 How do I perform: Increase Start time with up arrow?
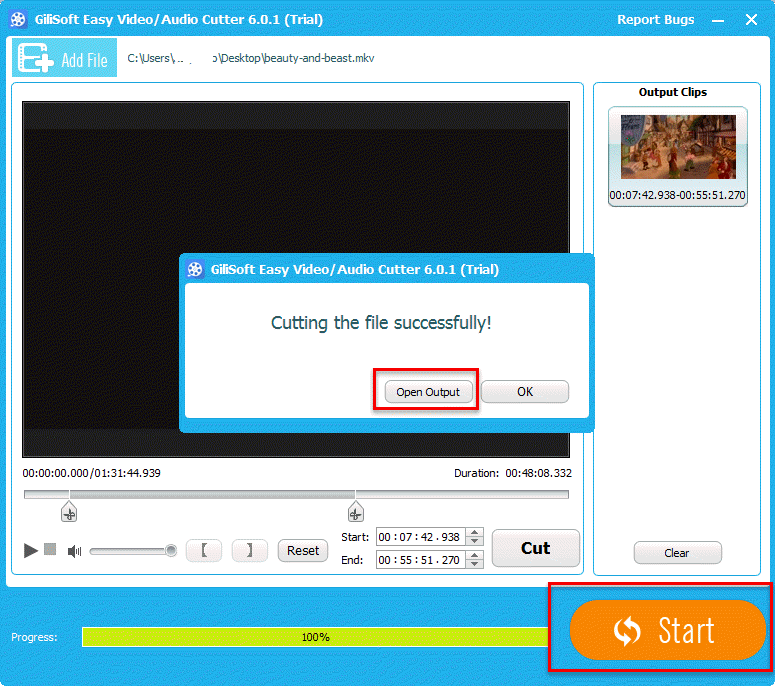tap(474, 533)
